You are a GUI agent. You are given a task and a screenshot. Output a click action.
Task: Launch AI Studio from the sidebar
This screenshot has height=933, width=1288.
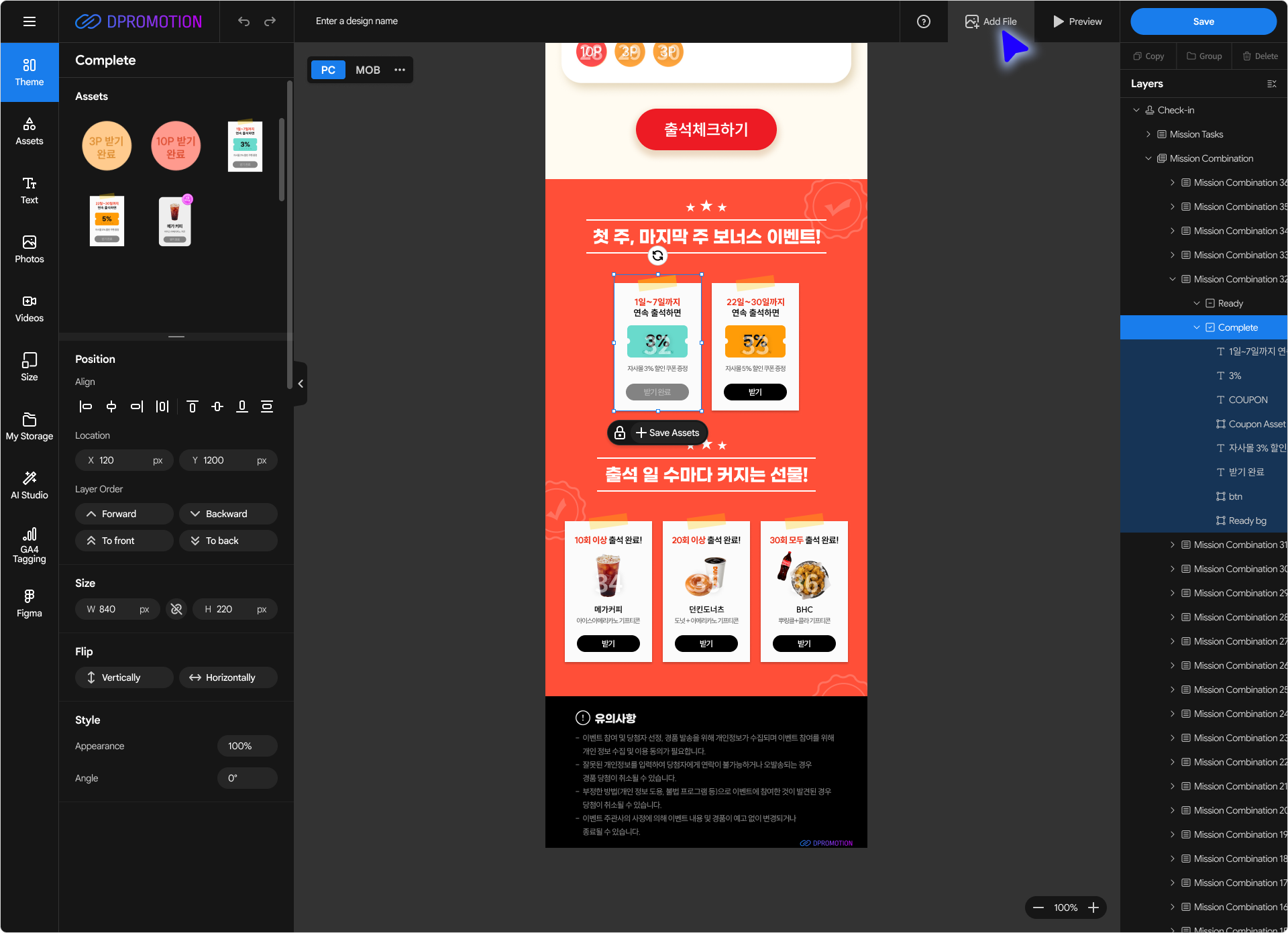coord(30,486)
